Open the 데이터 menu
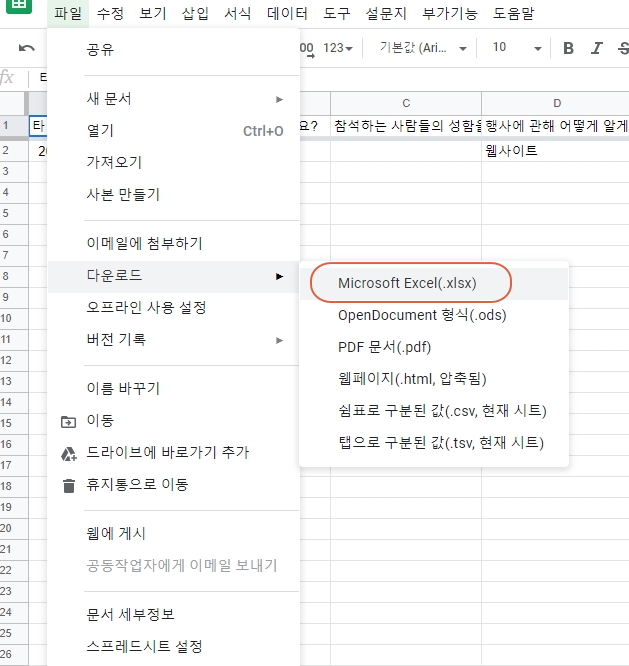 tap(288, 14)
